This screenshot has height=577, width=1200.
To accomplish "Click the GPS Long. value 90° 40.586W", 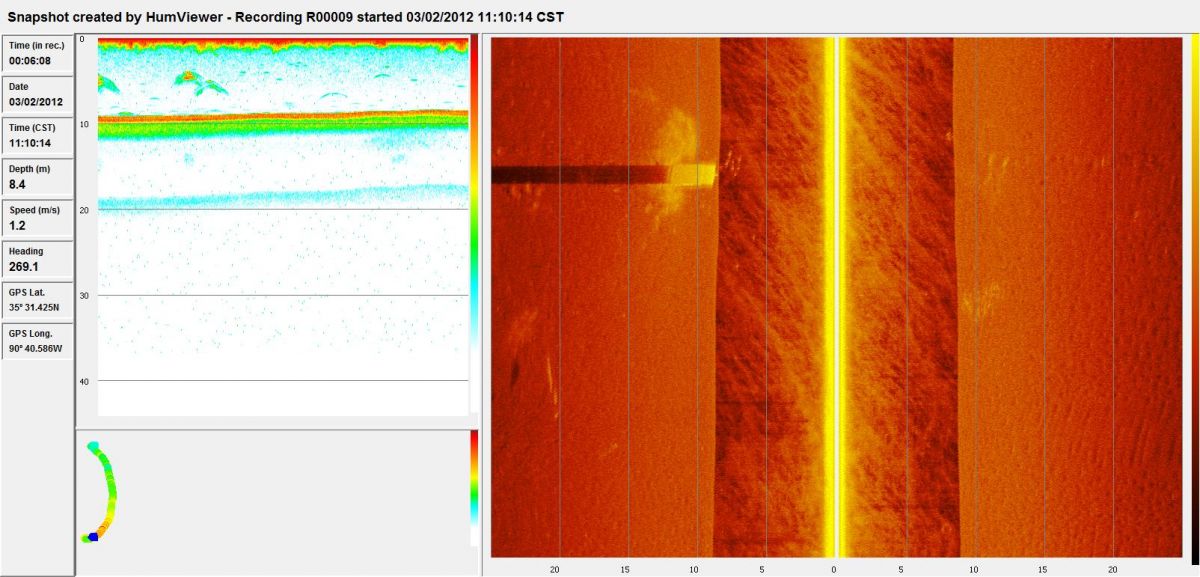I will pos(36,349).
